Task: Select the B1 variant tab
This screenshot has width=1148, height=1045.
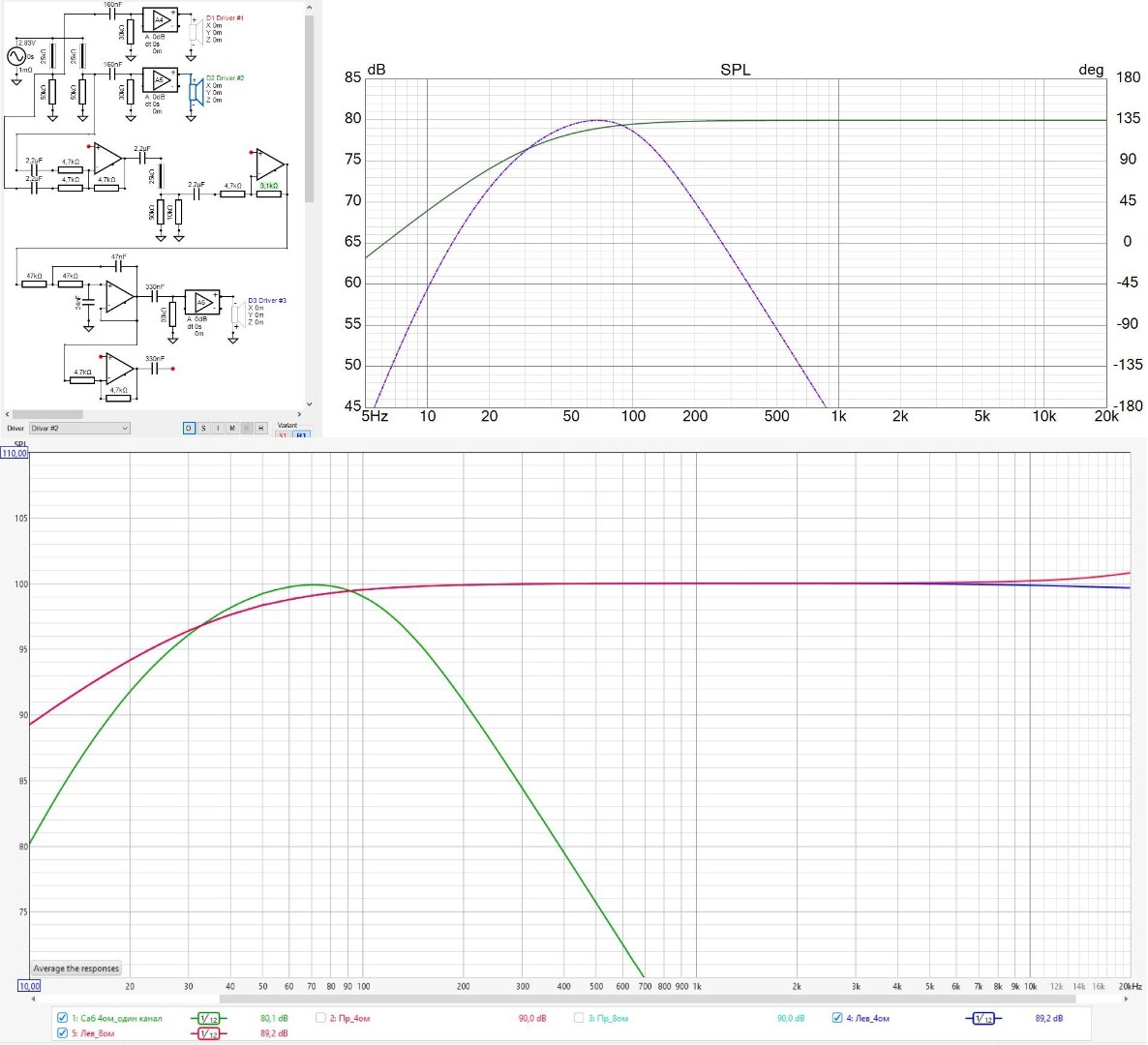Action: pyautogui.click(x=301, y=434)
